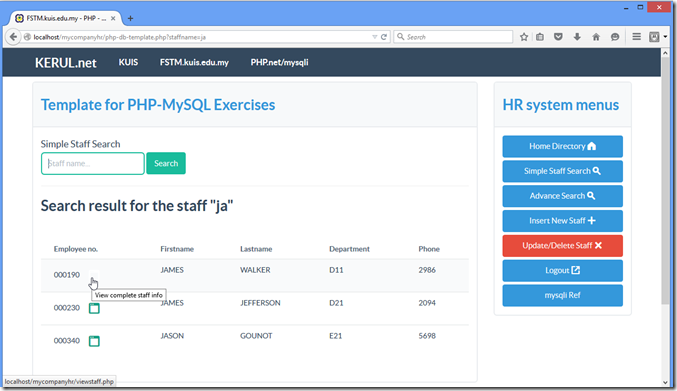Minimize the browser window
Viewport: 677px width, 391px height.
click(626, 8)
